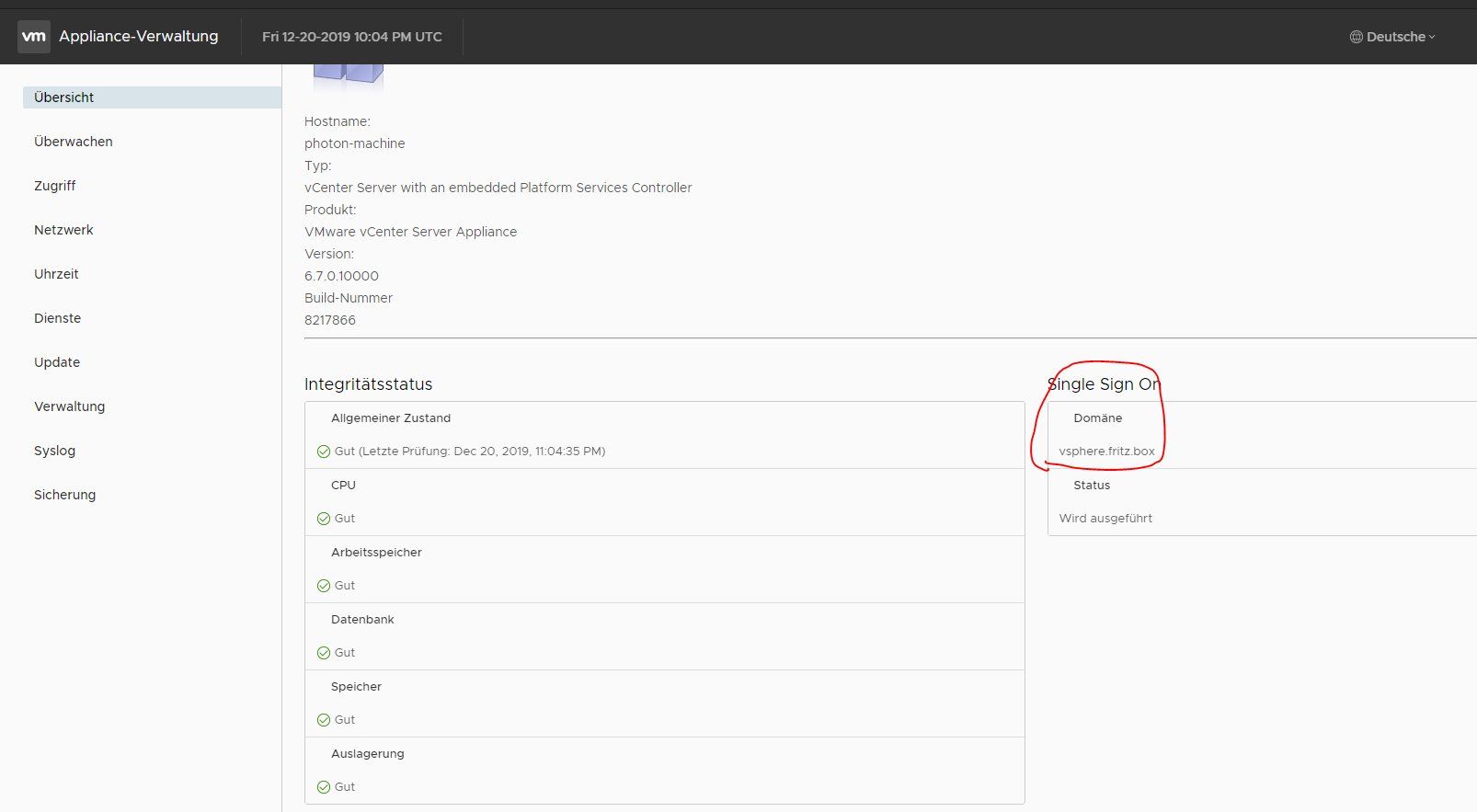Viewport: 1477px width, 812px height.
Task: Click the Arbeitsspeicher label
Action: tap(376, 553)
